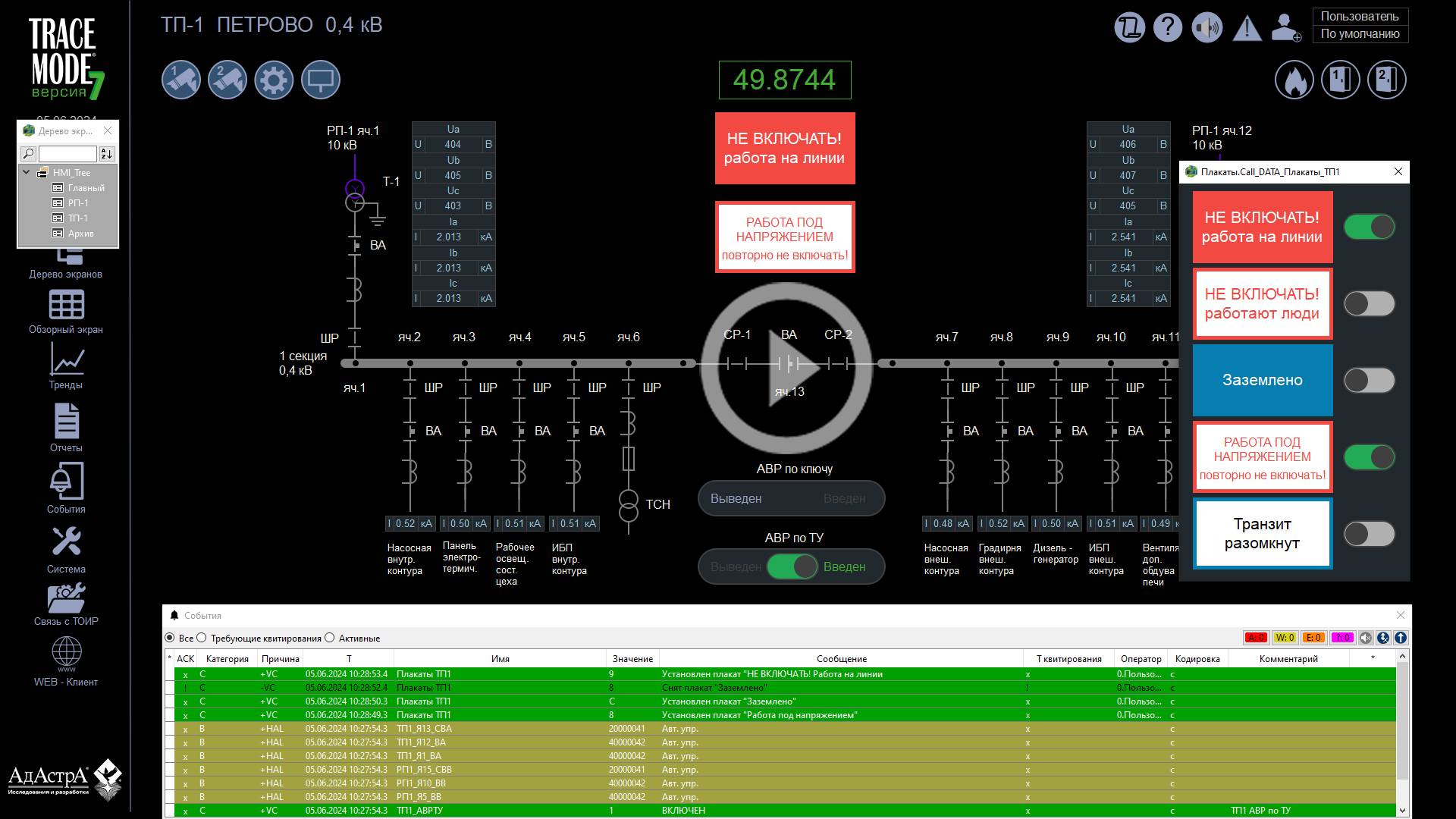This screenshot has width=1456, height=819.
Task: Toggle the Заземлено placard switch
Action: point(1369,381)
